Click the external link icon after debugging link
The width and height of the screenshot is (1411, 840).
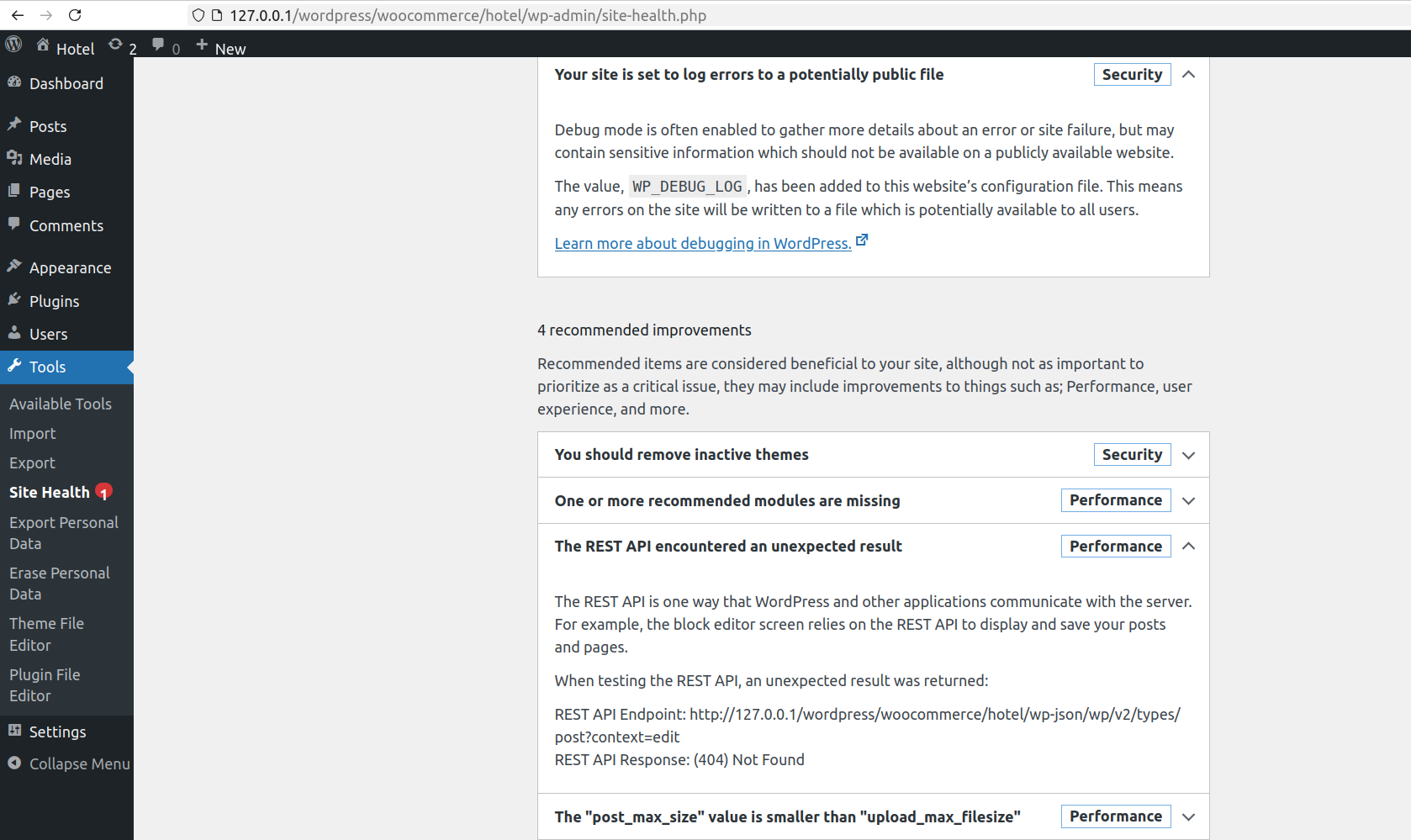862,240
